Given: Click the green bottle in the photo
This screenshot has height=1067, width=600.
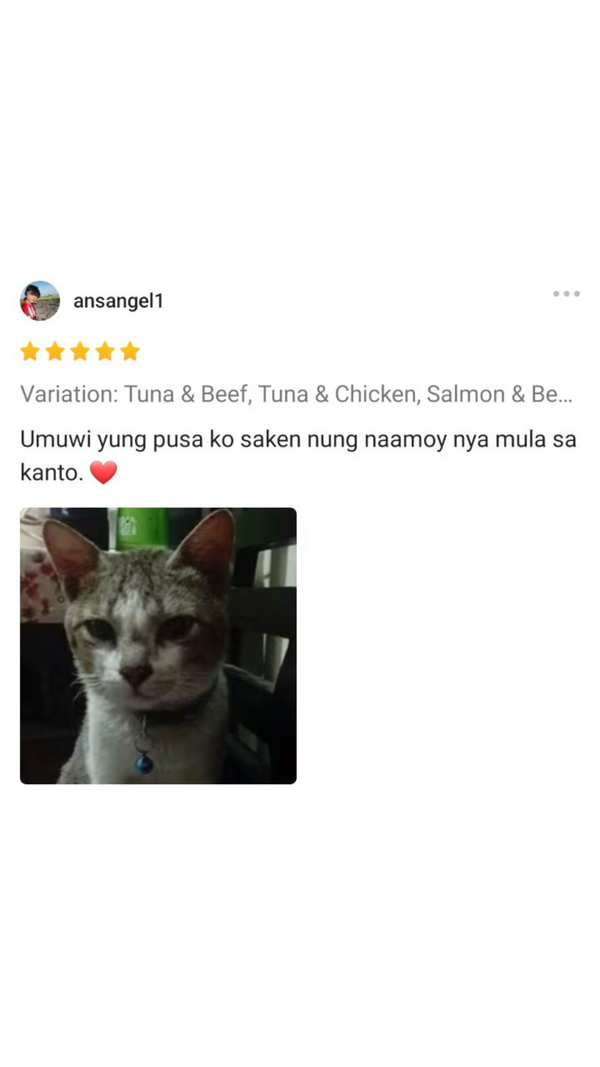Looking at the screenshot, I should pos(141,528).
